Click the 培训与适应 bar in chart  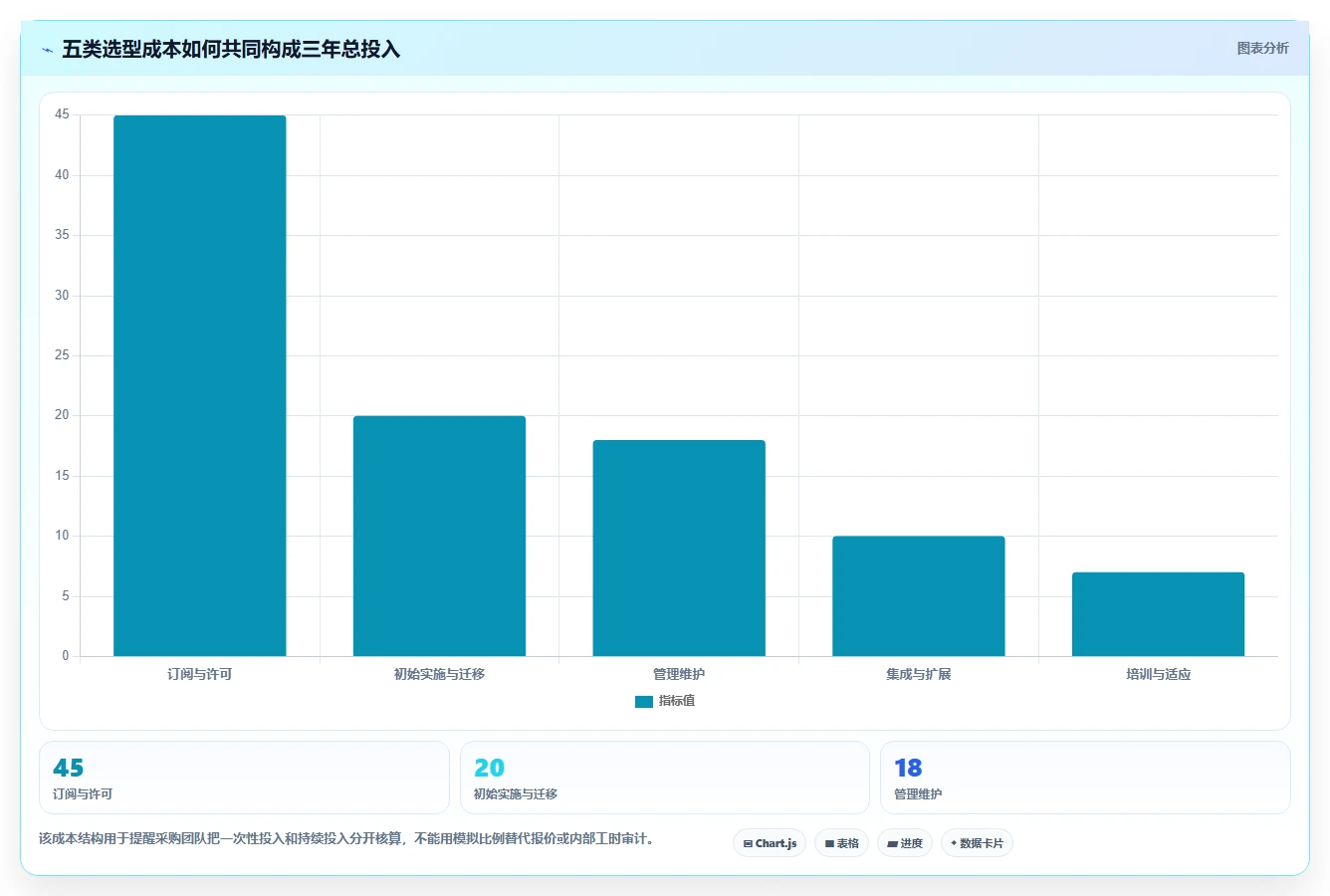pyautogui.click(x=1158, y=614)
